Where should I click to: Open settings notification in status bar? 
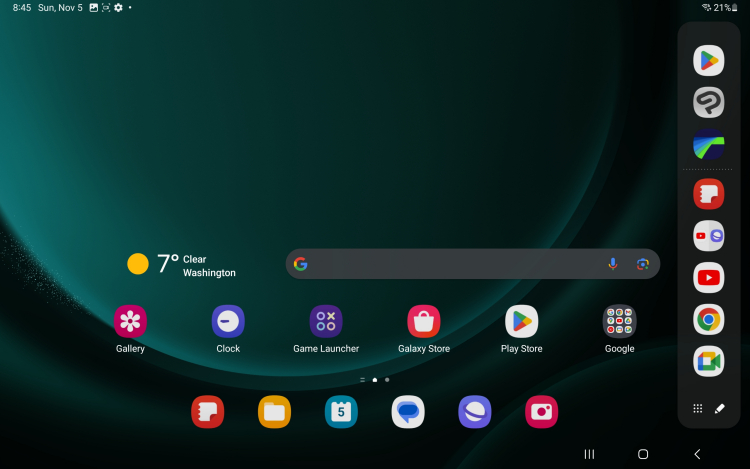[119, 8]
